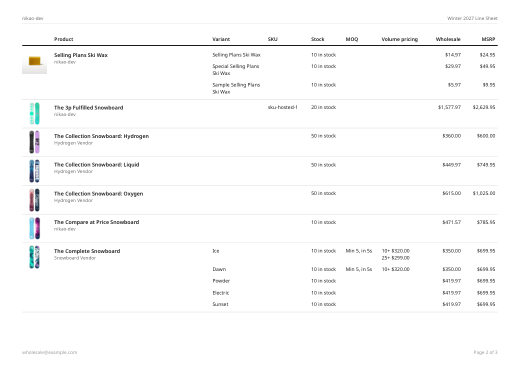Screen dimensions: 520x368
Task: Click the "$615.00" wholesale price
Action: pos(452,193)
